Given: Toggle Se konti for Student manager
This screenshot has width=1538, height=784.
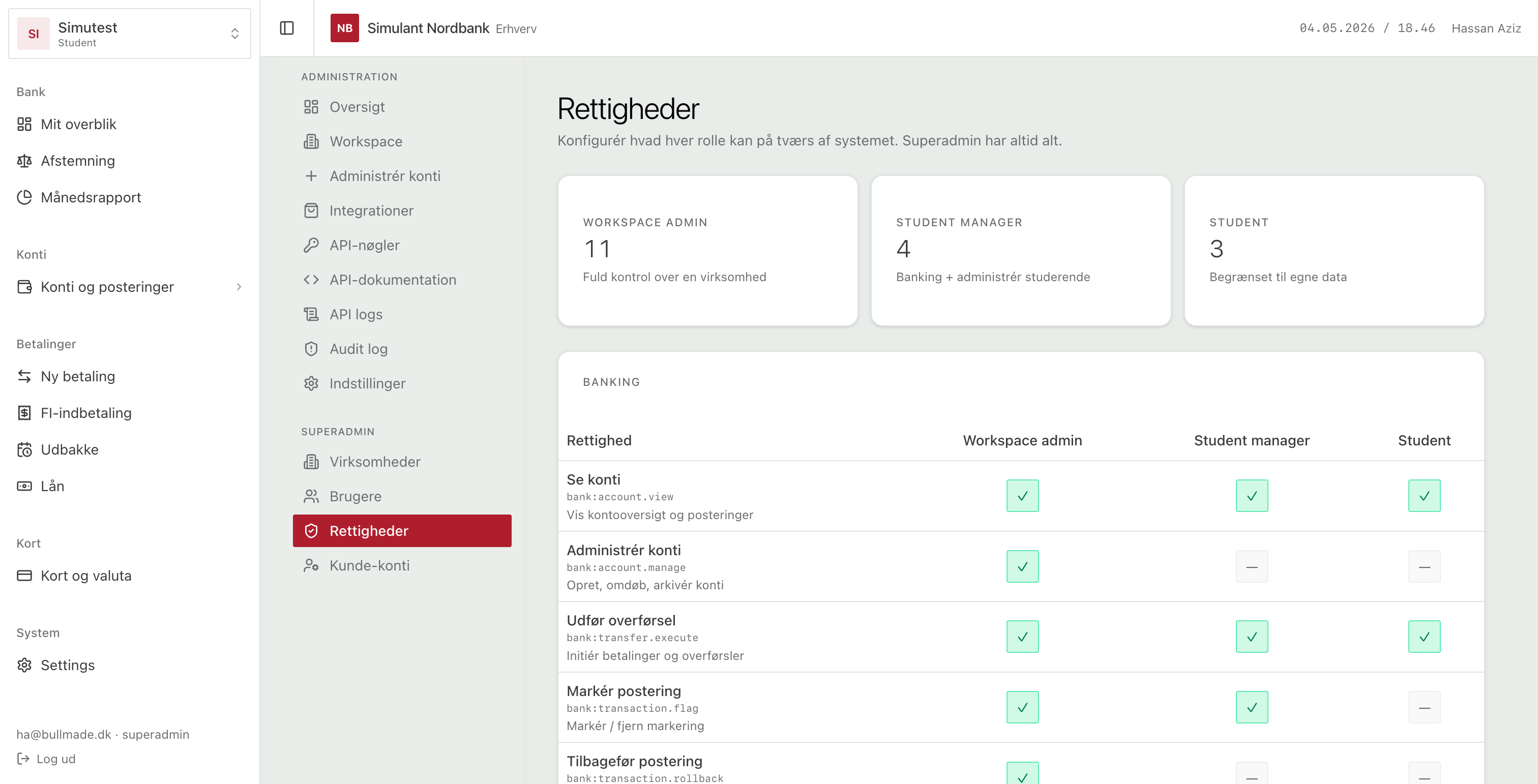Looking at the screenshot, I should [x=1252, y=496].
